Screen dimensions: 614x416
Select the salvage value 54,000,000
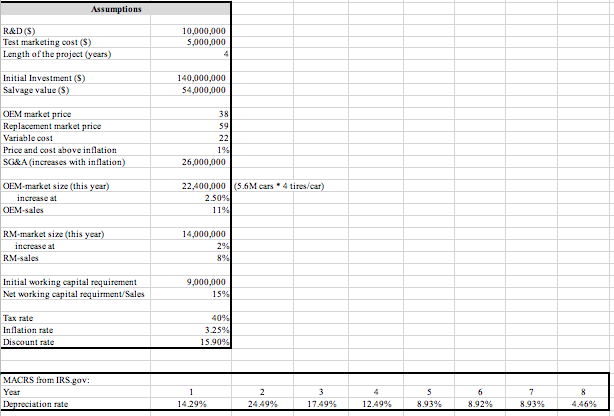click(191, 90)
